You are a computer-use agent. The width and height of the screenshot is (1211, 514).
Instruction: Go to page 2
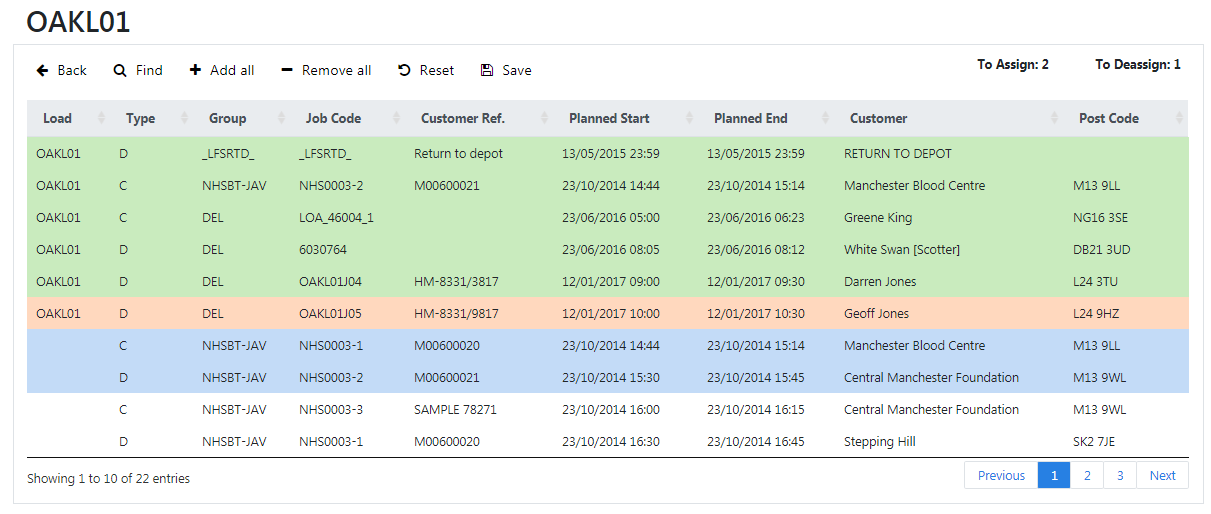point(1087,475)
